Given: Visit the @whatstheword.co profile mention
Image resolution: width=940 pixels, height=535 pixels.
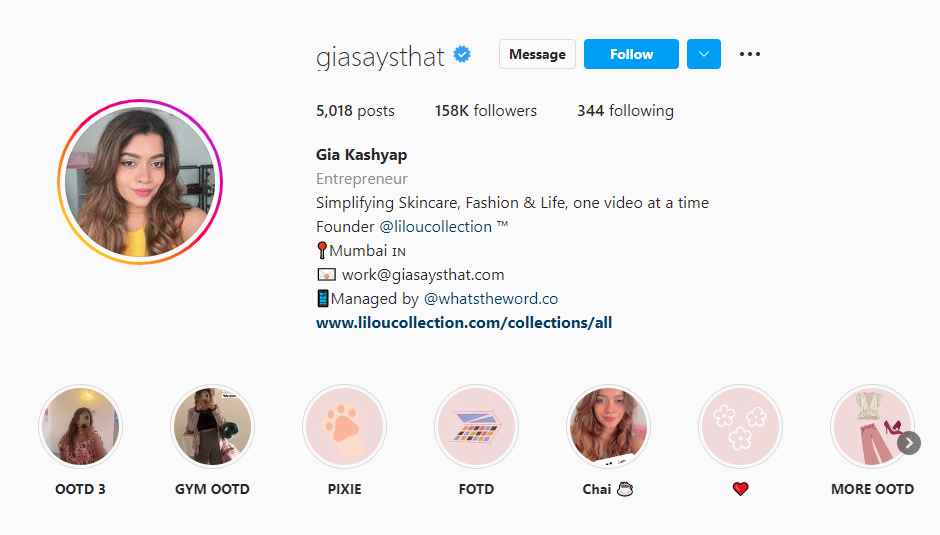Looking at the screenshot, I should pos(491,299).
